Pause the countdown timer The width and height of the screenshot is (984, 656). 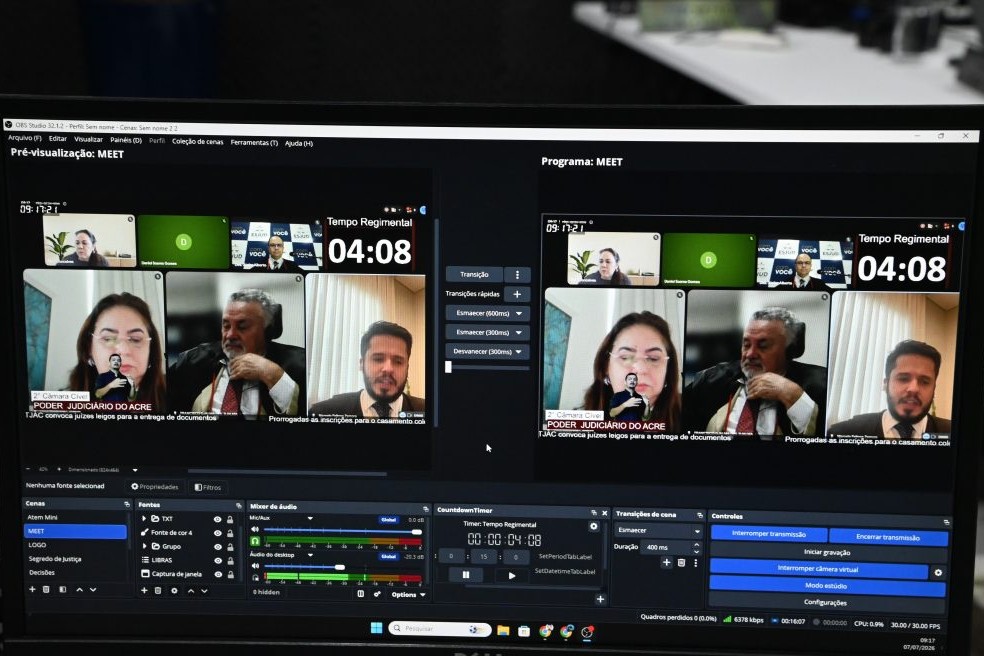466,574
